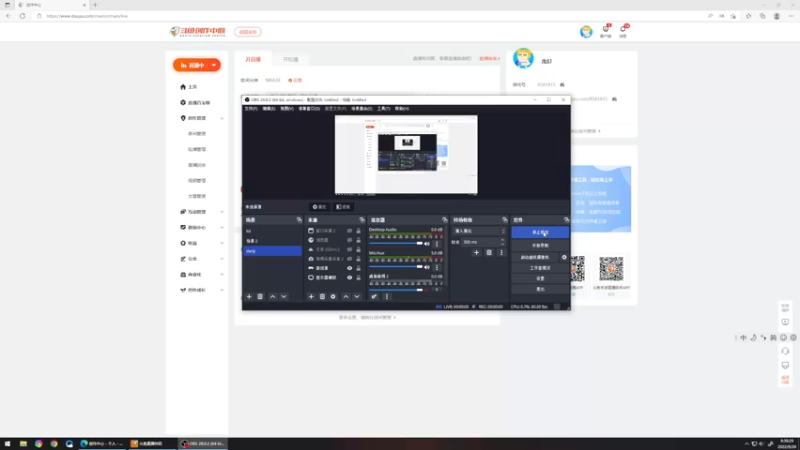800x450 pixels.
Task: Undock the Audio Mixer panel with float icon
Action: pyautogui.click(x=444, y=220)
